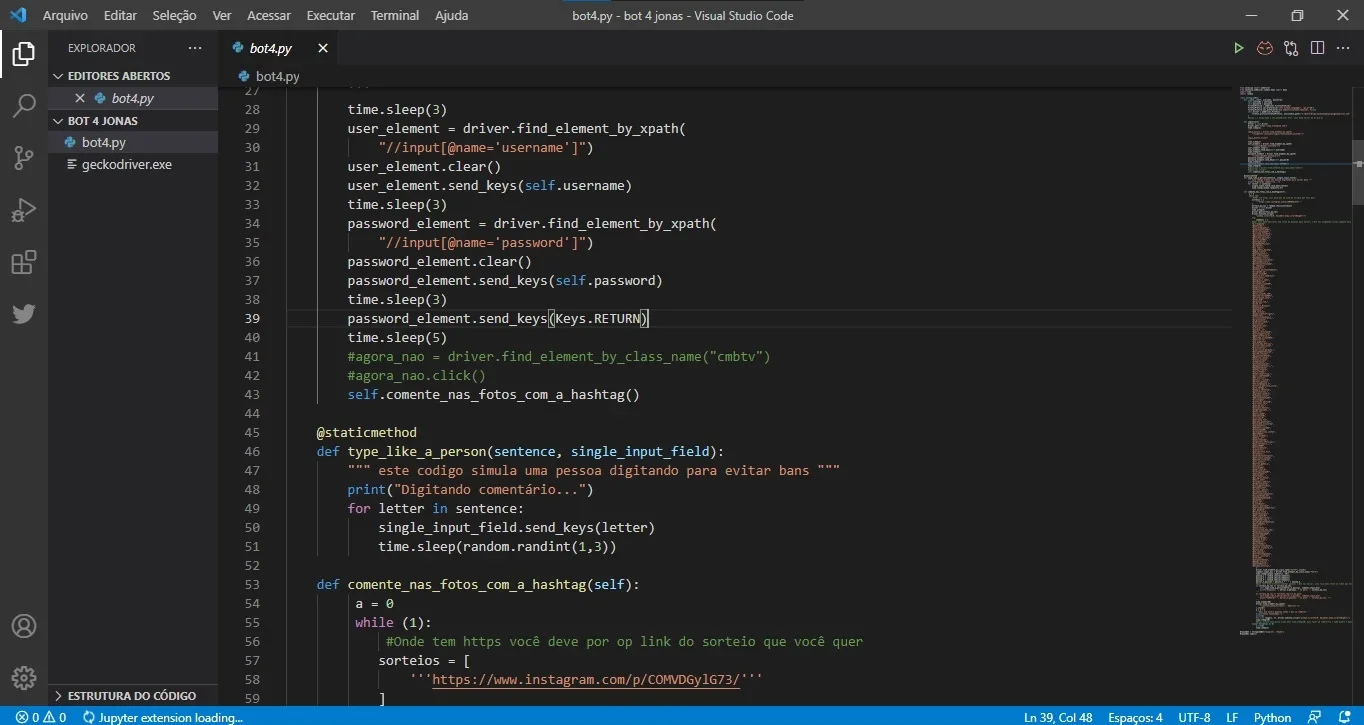
Task: Open the Accounts menu icon
Action: coord(24,626)
